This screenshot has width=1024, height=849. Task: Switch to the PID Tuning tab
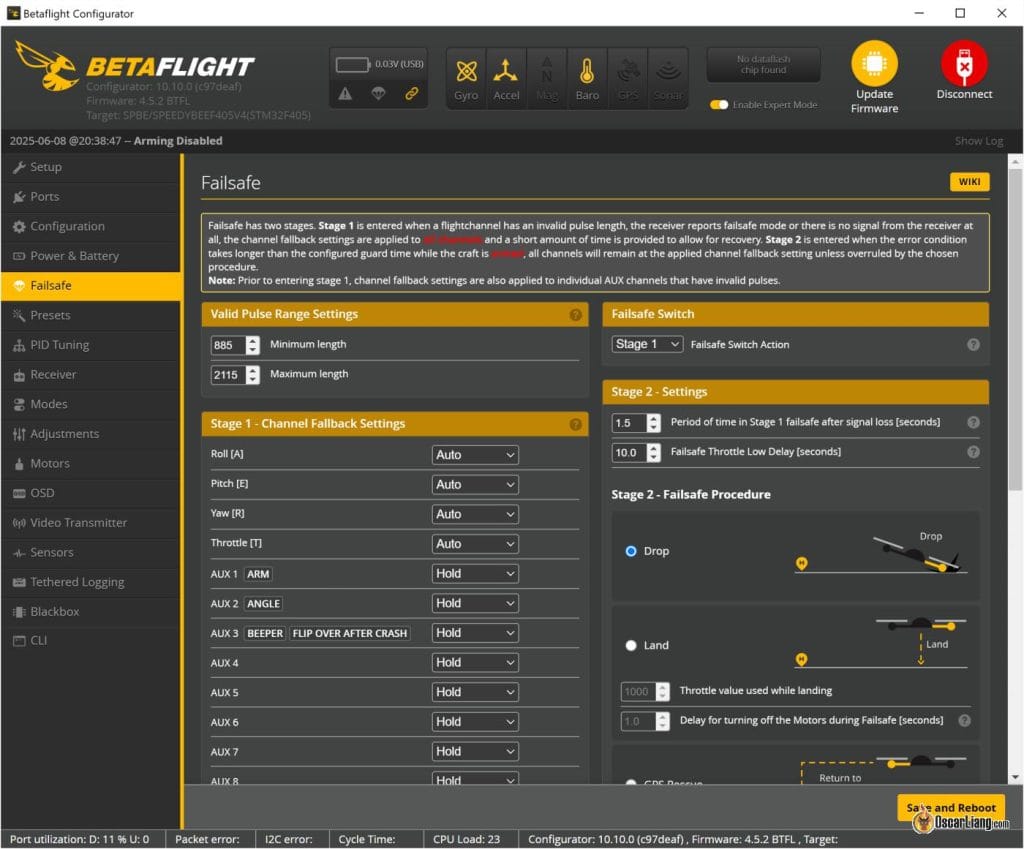click(91, 345)
